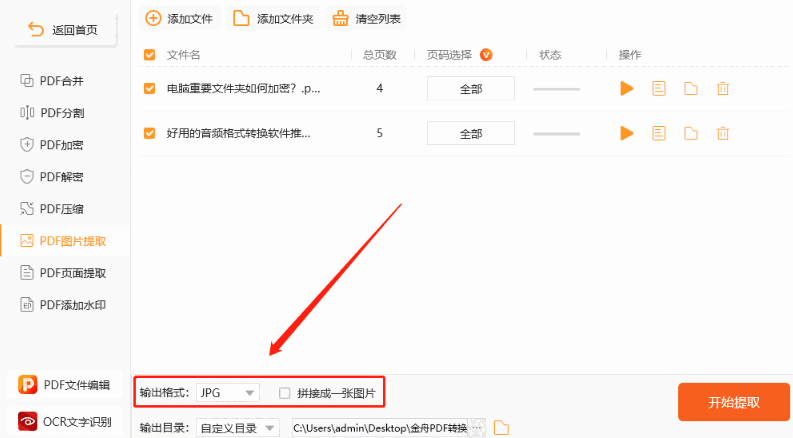Open the JPG output format dropdown

(x=228, y=392)
